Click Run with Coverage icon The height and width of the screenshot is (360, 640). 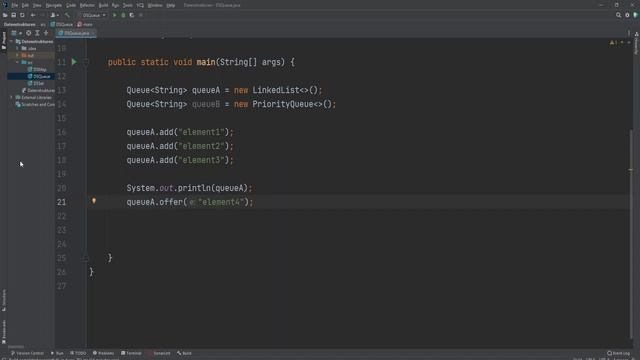[132, 15]
